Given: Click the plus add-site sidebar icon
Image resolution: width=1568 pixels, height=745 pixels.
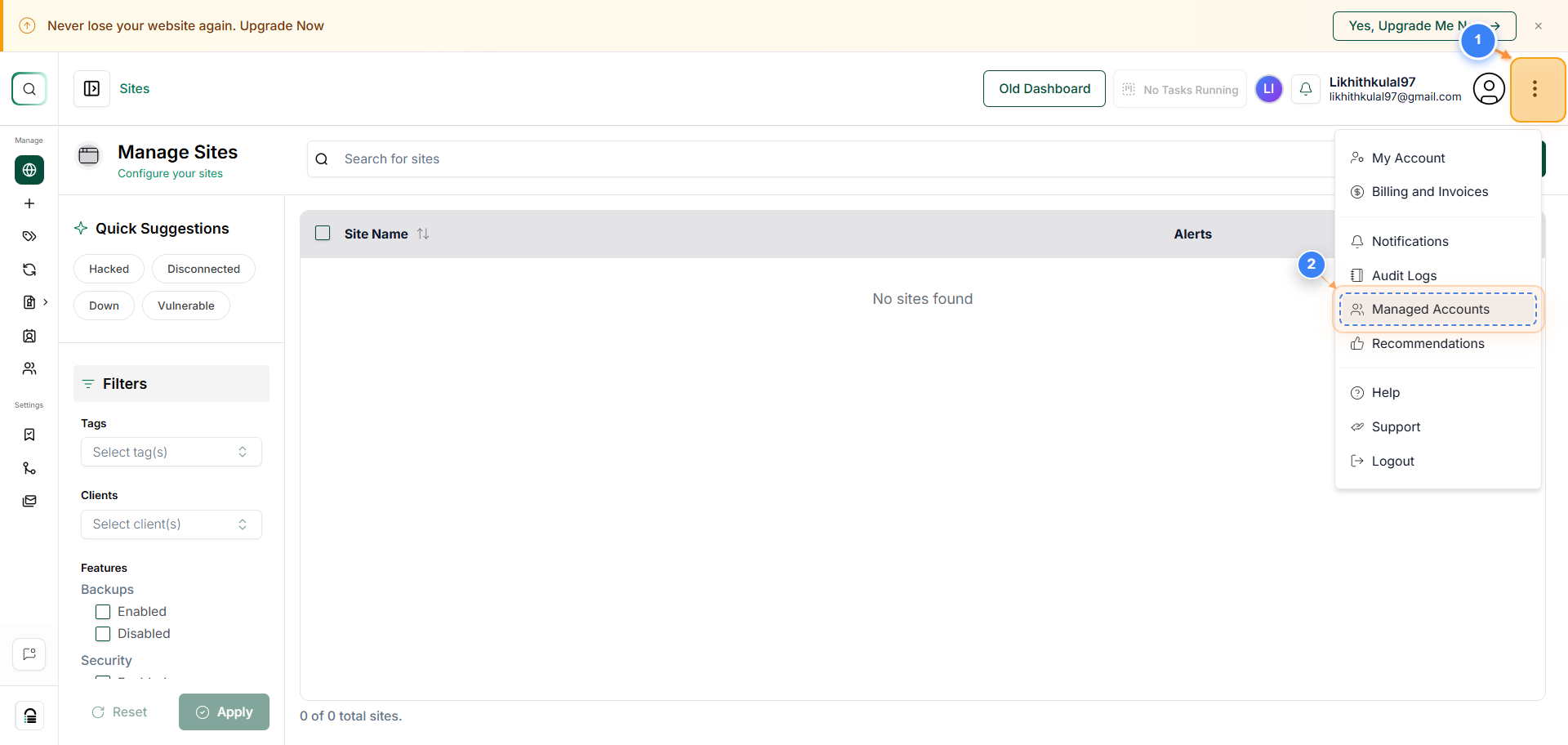Looking at the screenshot, I should coord(29,203).
